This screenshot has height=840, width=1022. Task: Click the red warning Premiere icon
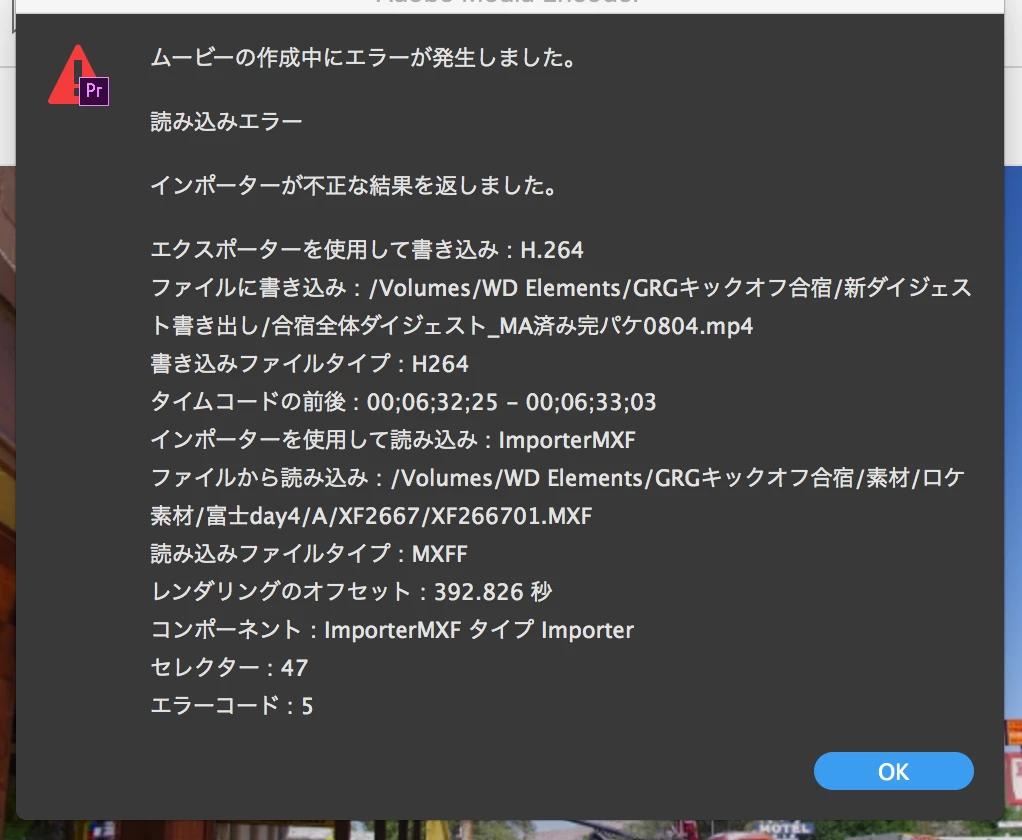[78, 75]
